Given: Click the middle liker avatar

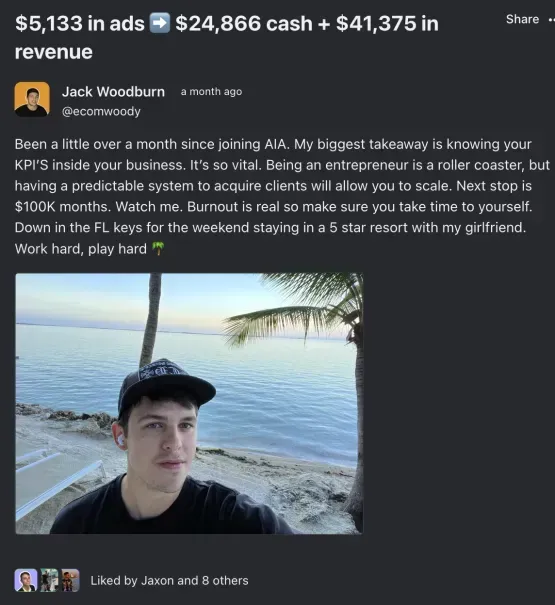Looking at the screenshot, I should 49,580.
